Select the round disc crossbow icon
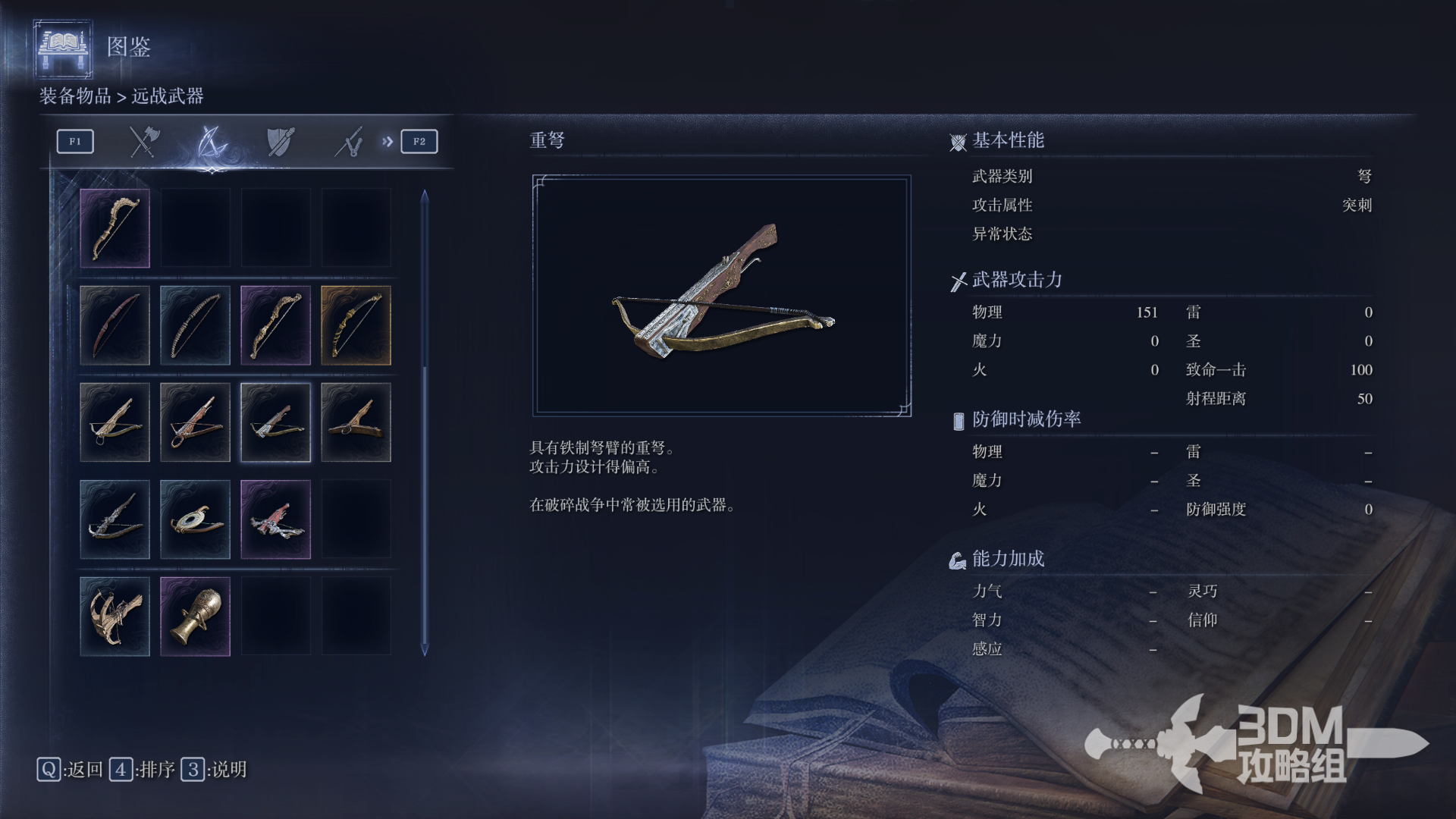Screen dimensions: 1456x819 196,519
